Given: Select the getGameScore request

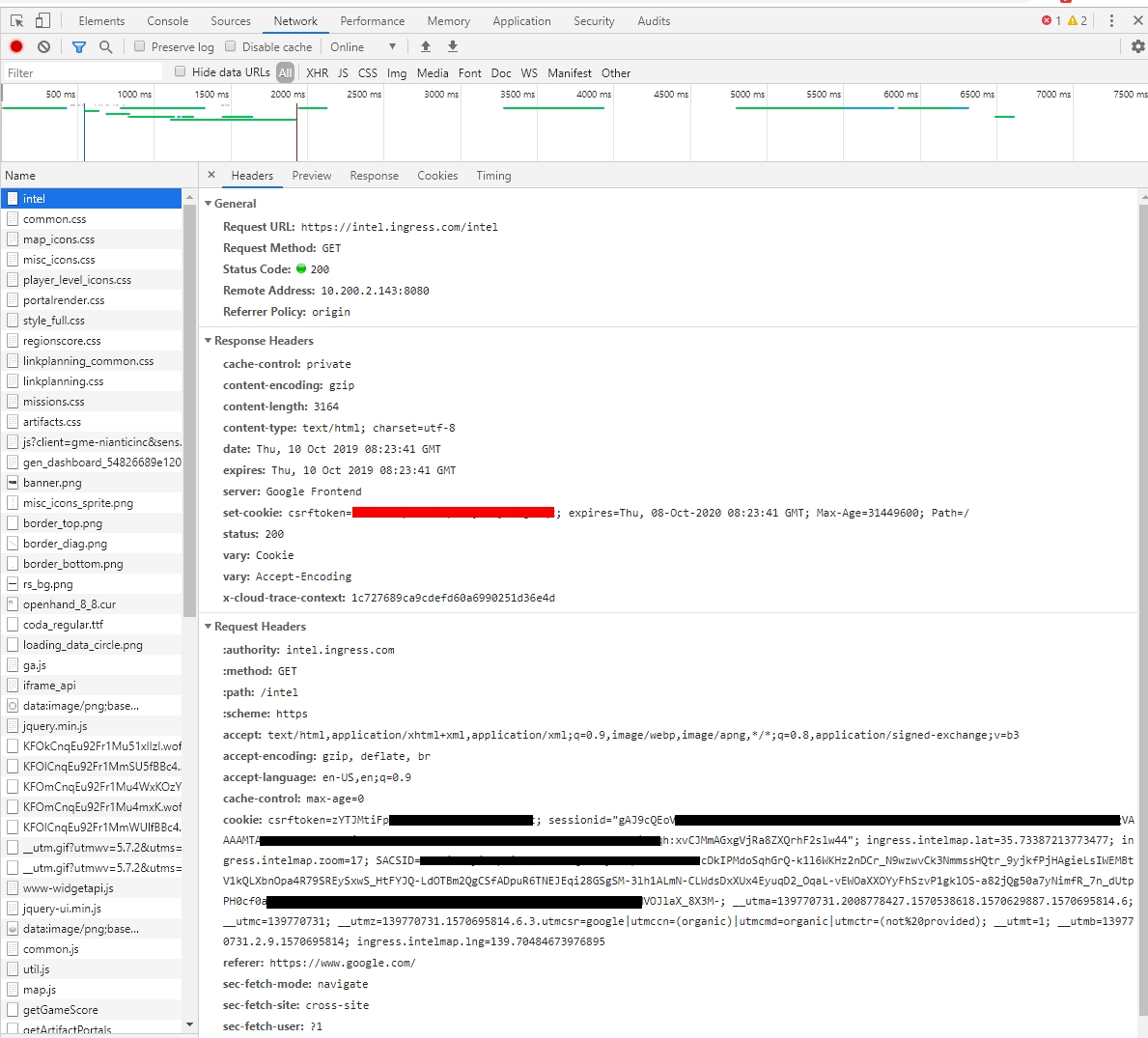Looking at the screenshot, I should coord(92,1009).
